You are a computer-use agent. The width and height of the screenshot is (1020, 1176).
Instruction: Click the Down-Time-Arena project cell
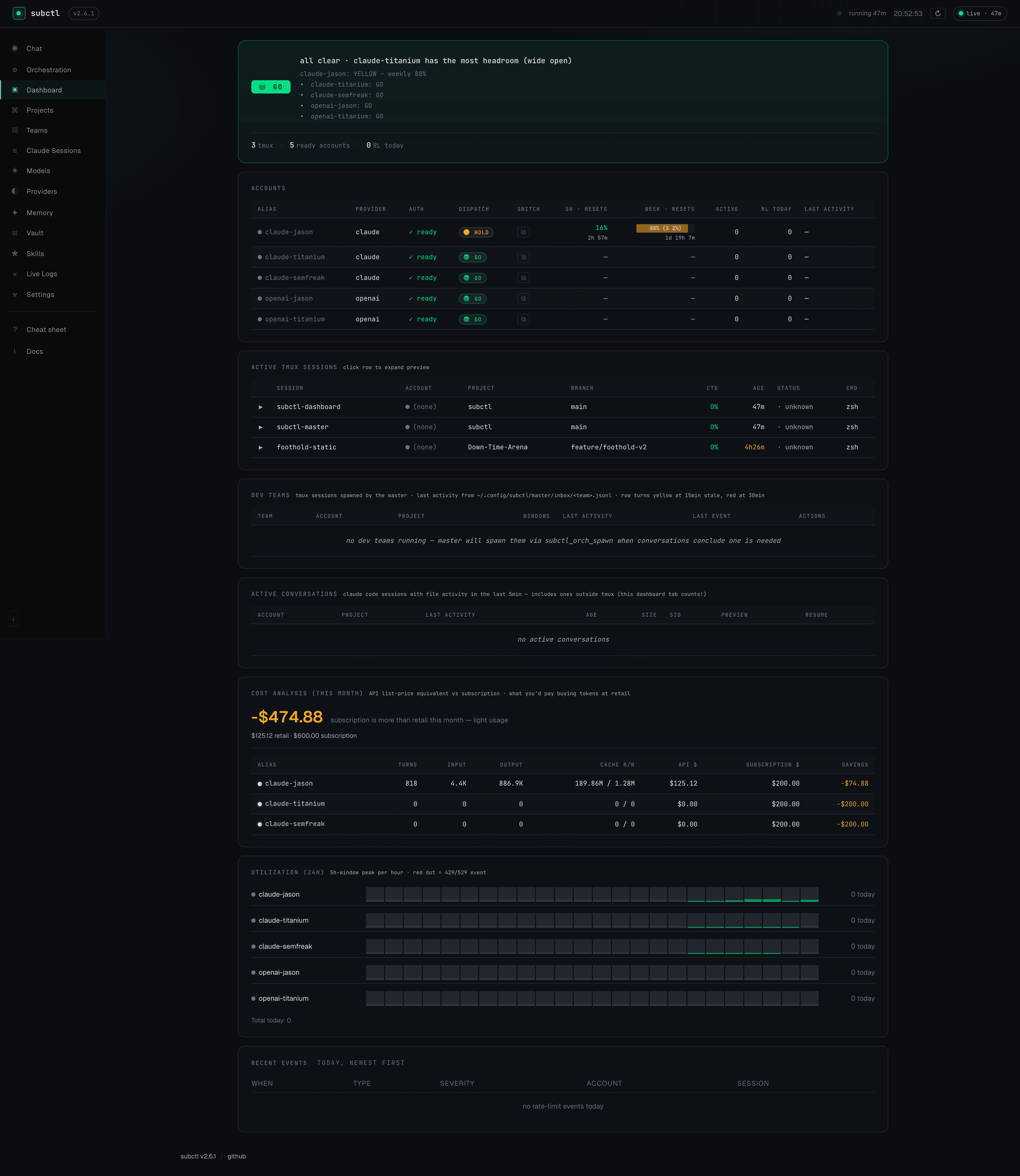coord(498,448)
